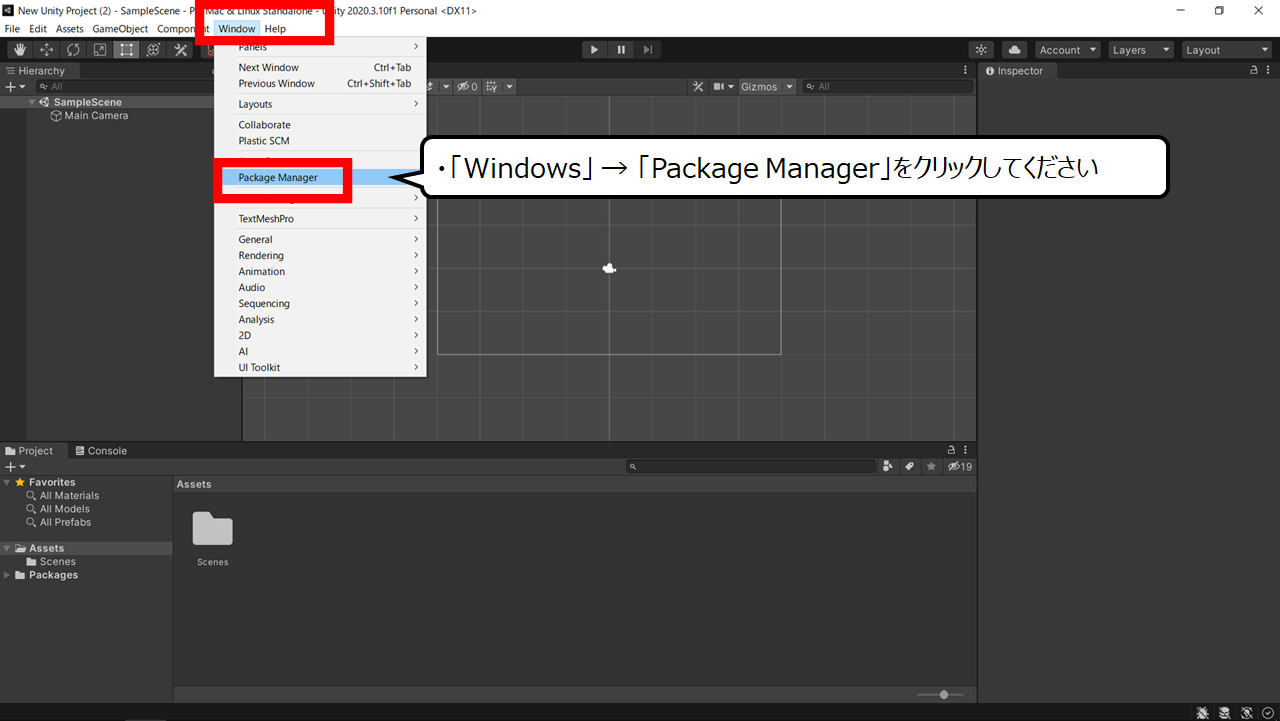Expand the TextMeshPro submenu
The width and height of the screenshot is (1280, 721).
point(320,219)
